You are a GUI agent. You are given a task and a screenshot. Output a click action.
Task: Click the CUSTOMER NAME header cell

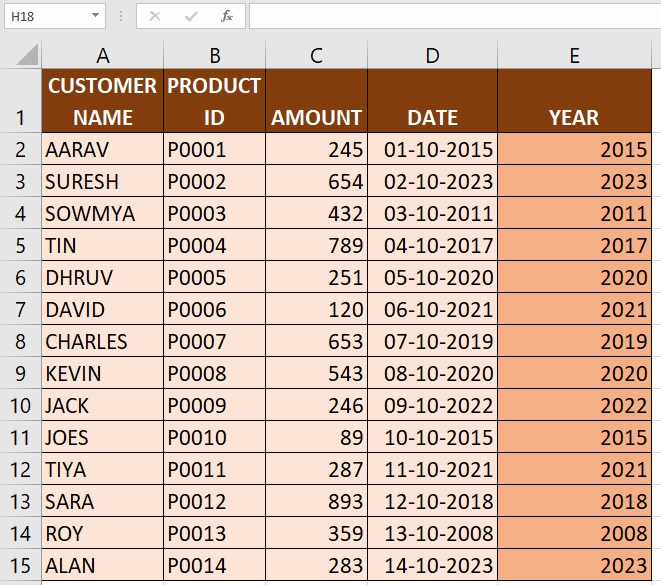tap(102, 101)
